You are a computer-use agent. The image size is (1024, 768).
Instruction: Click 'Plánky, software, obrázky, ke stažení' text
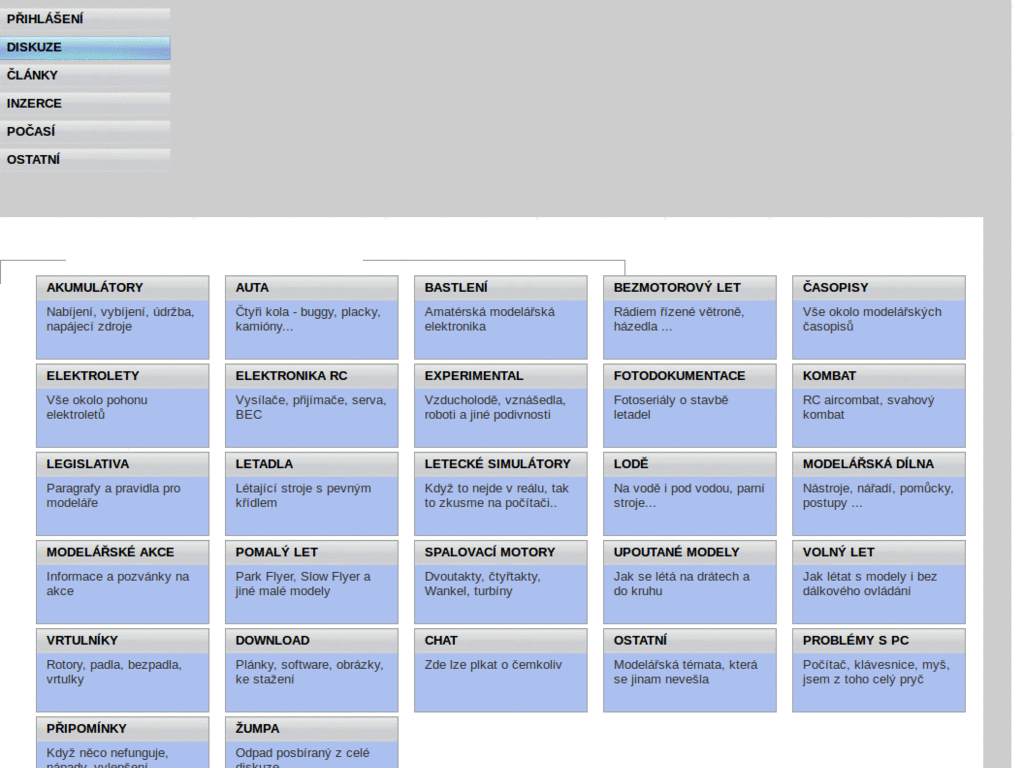point(310,671)
